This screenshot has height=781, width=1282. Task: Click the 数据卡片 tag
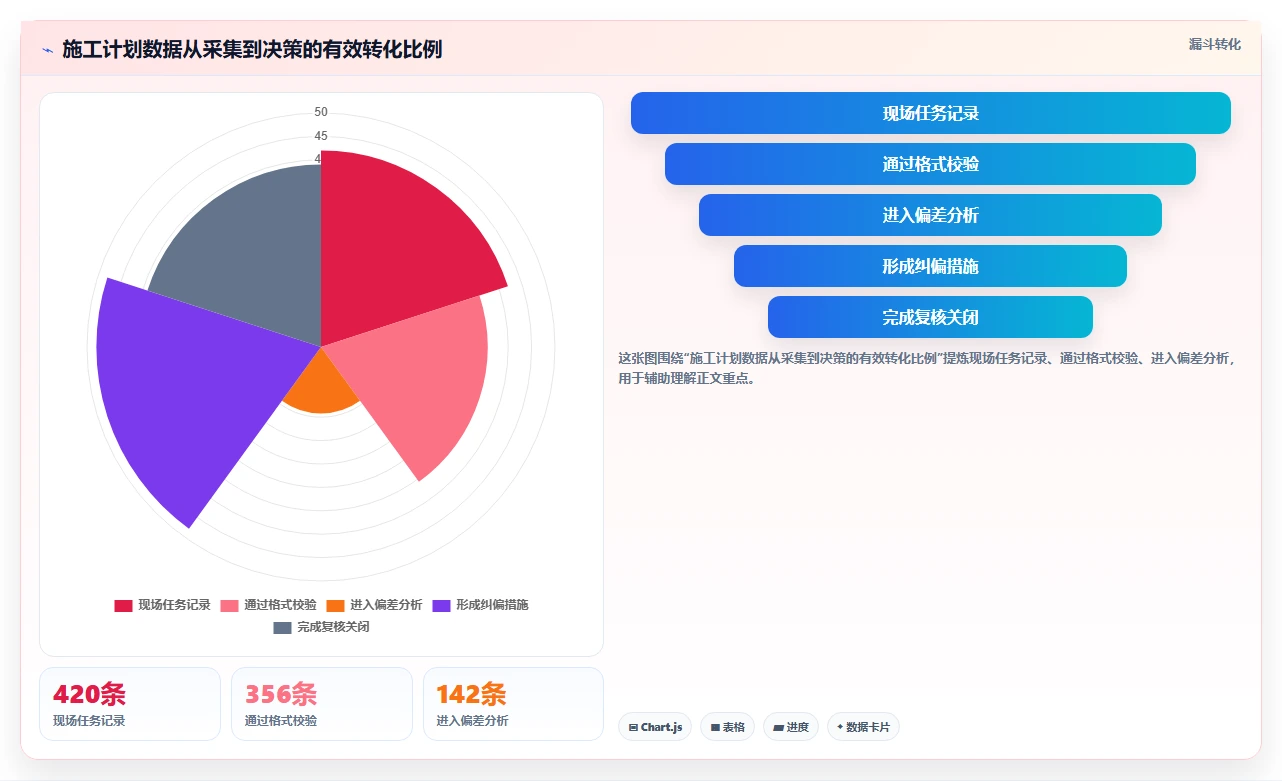[x=863, y=727]
